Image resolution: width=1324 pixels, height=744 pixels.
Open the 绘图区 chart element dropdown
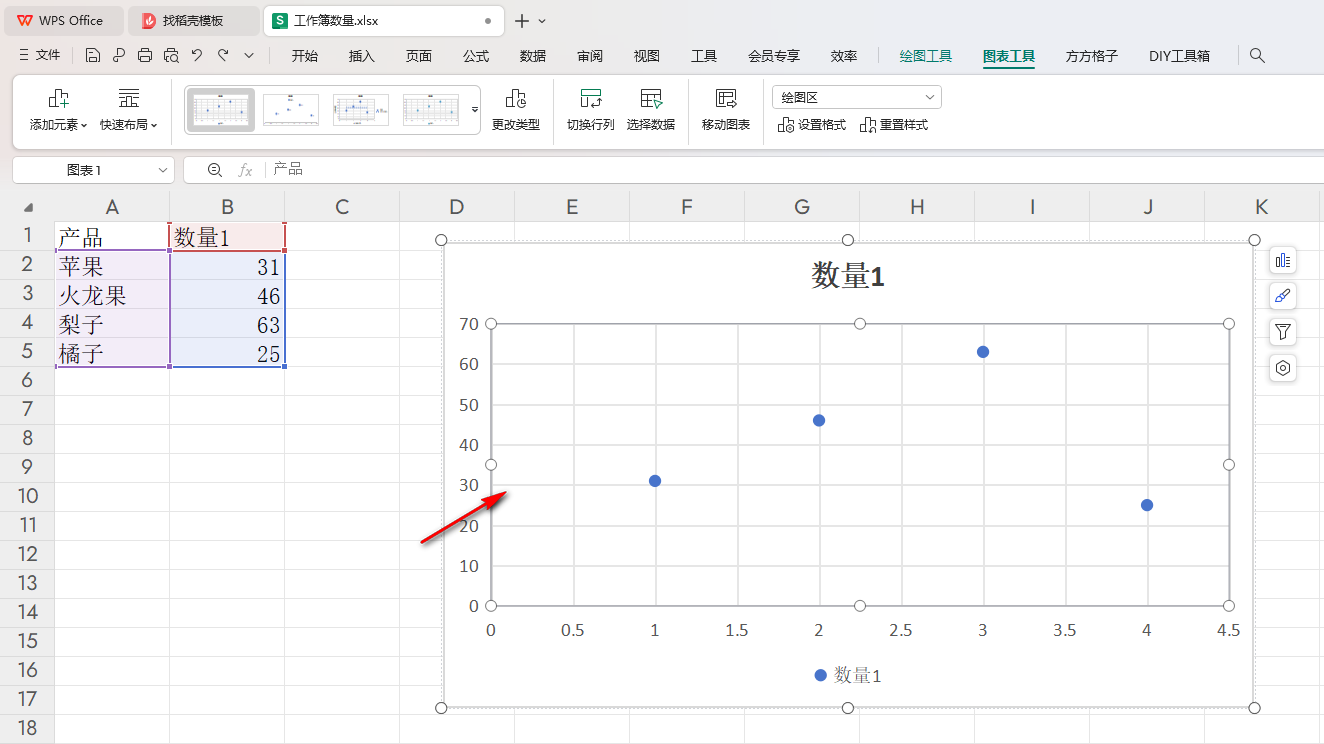pyautogui.click(x=857, y=97)
